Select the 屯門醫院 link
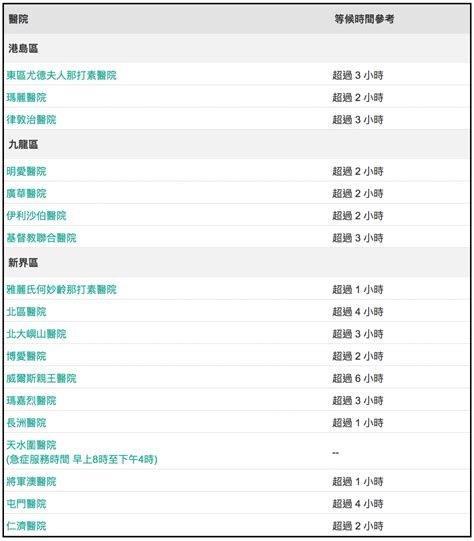This screenshot has height=541, width=474. pos(26,504)
